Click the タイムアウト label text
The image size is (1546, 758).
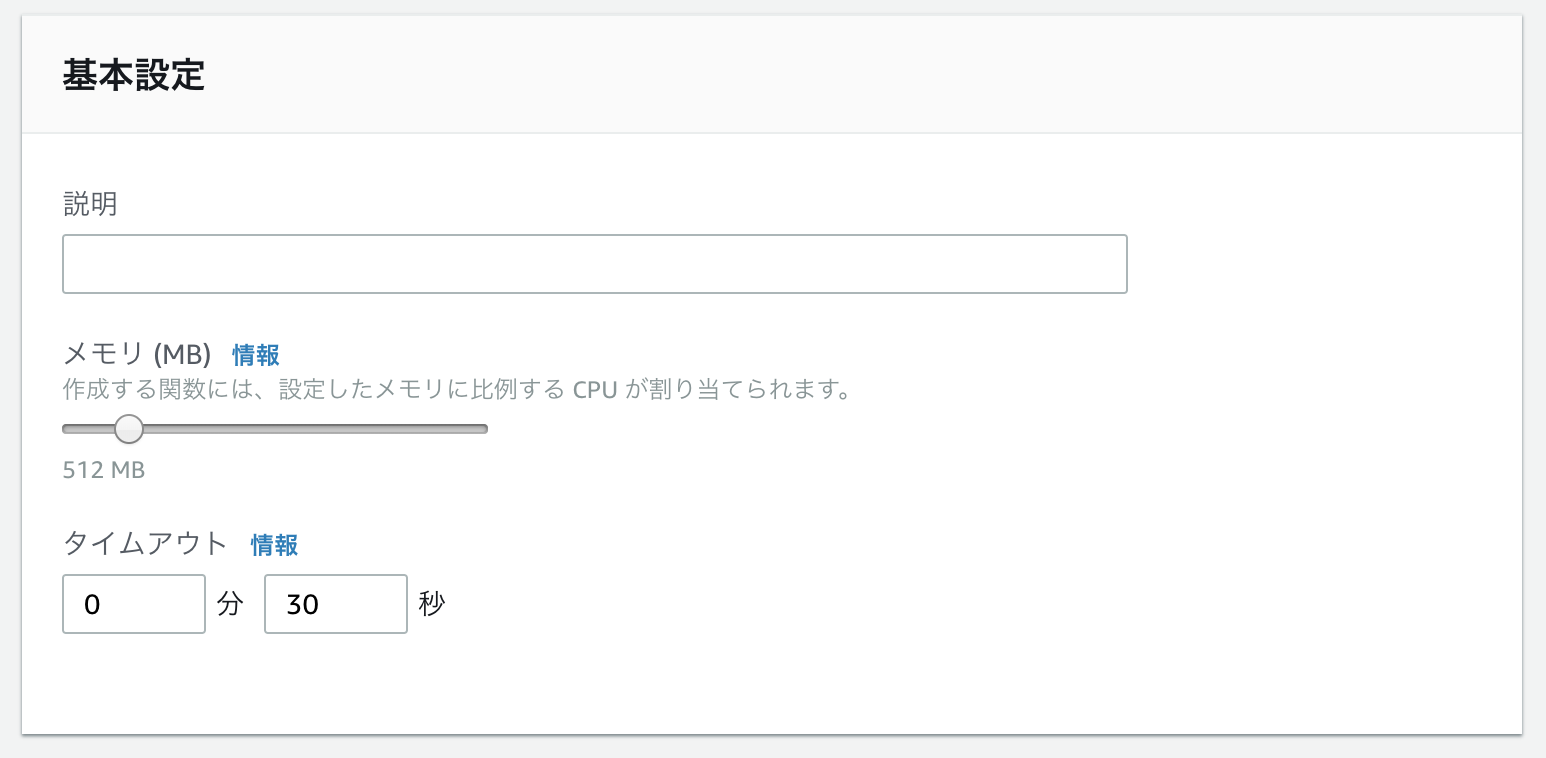click(146, 545)
